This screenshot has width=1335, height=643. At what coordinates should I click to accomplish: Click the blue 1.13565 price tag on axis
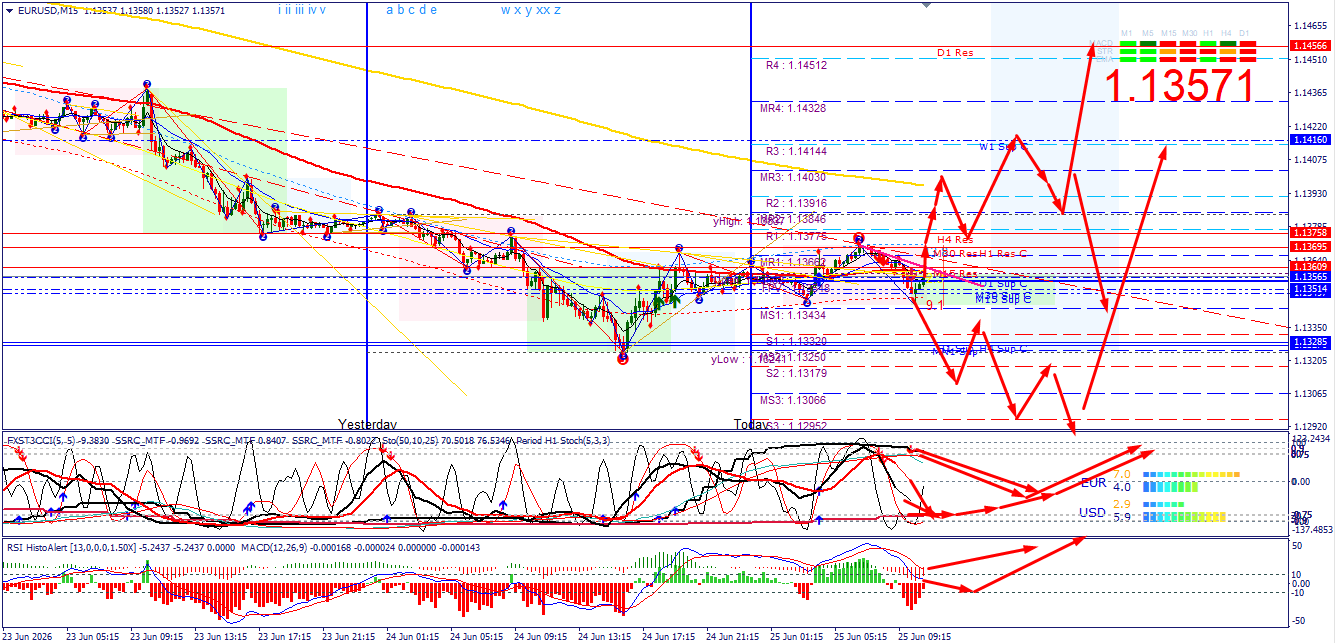(x=1310, y=277)
